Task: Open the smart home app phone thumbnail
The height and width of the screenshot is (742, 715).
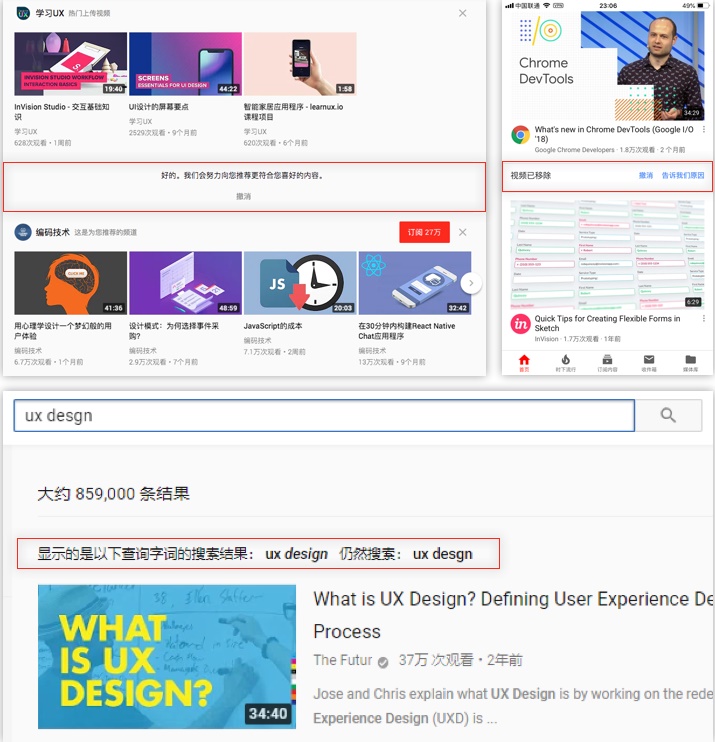Action: (300, 64)
